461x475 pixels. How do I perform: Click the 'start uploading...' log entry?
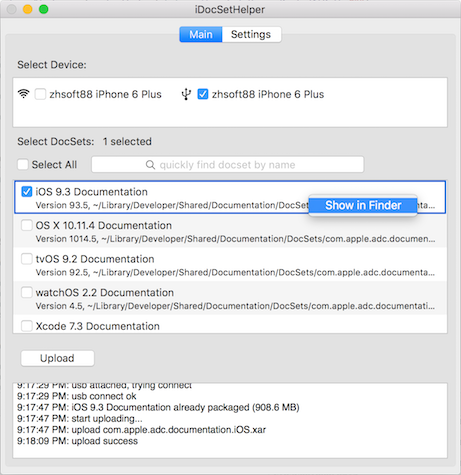[x=80, y=419]
